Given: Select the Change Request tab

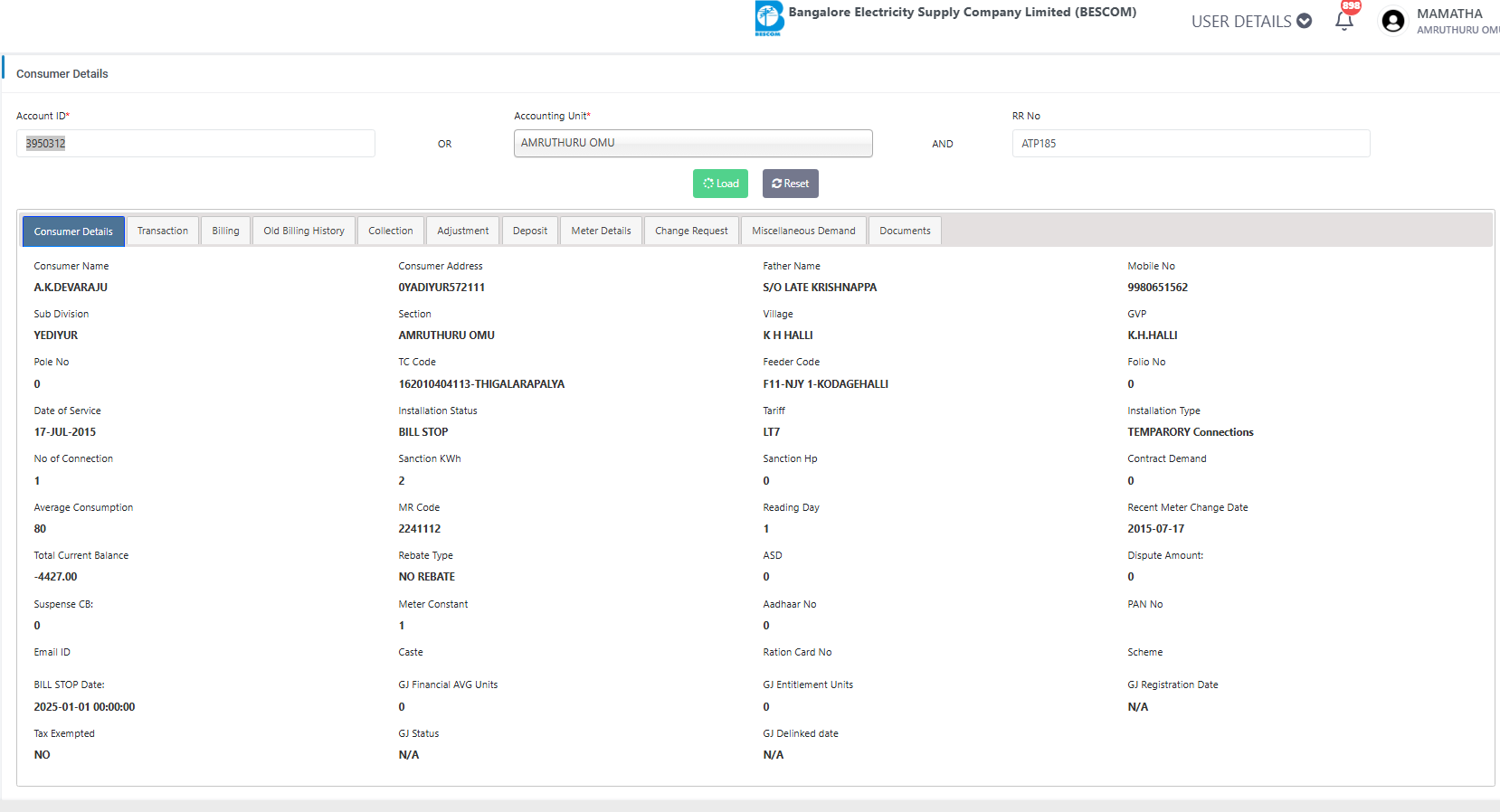Looking at the screenshot, I should [691, 231].
